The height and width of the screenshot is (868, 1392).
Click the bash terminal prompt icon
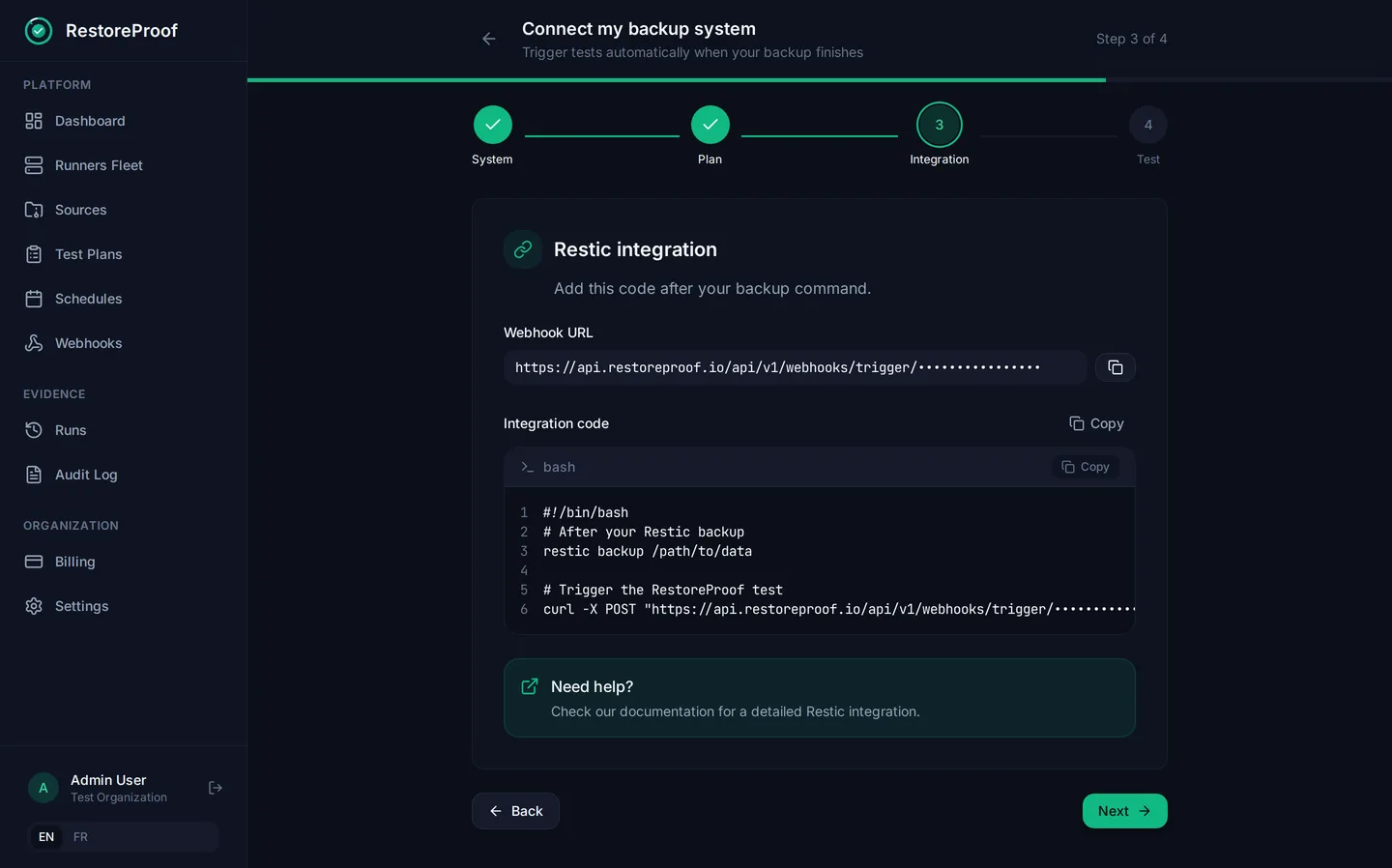(x=527, y=467)
